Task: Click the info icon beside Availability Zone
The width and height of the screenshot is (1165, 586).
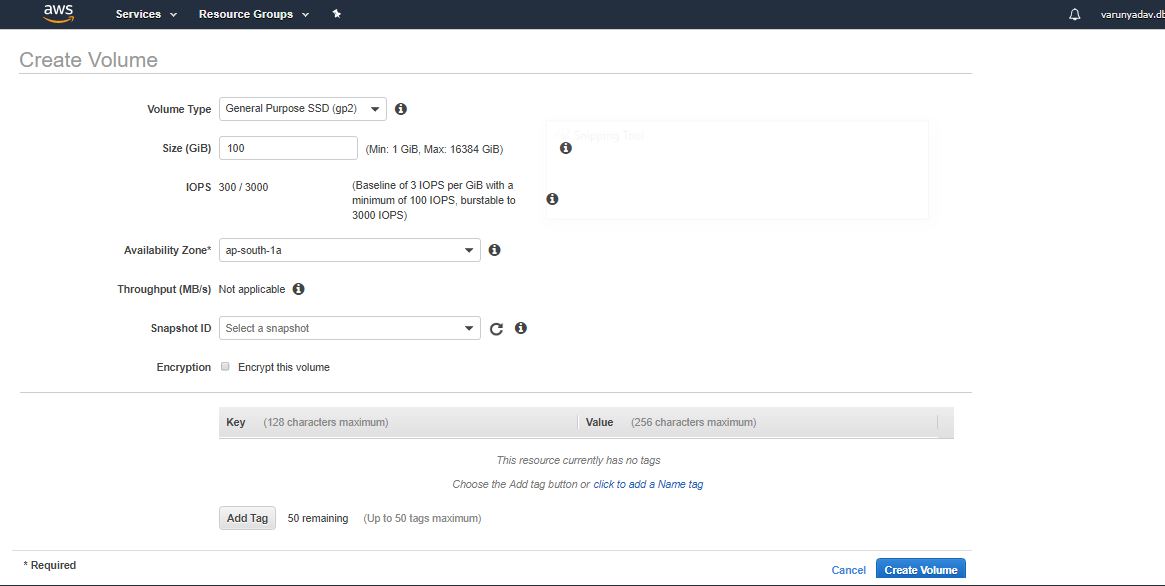Action: tap(494, 249)
